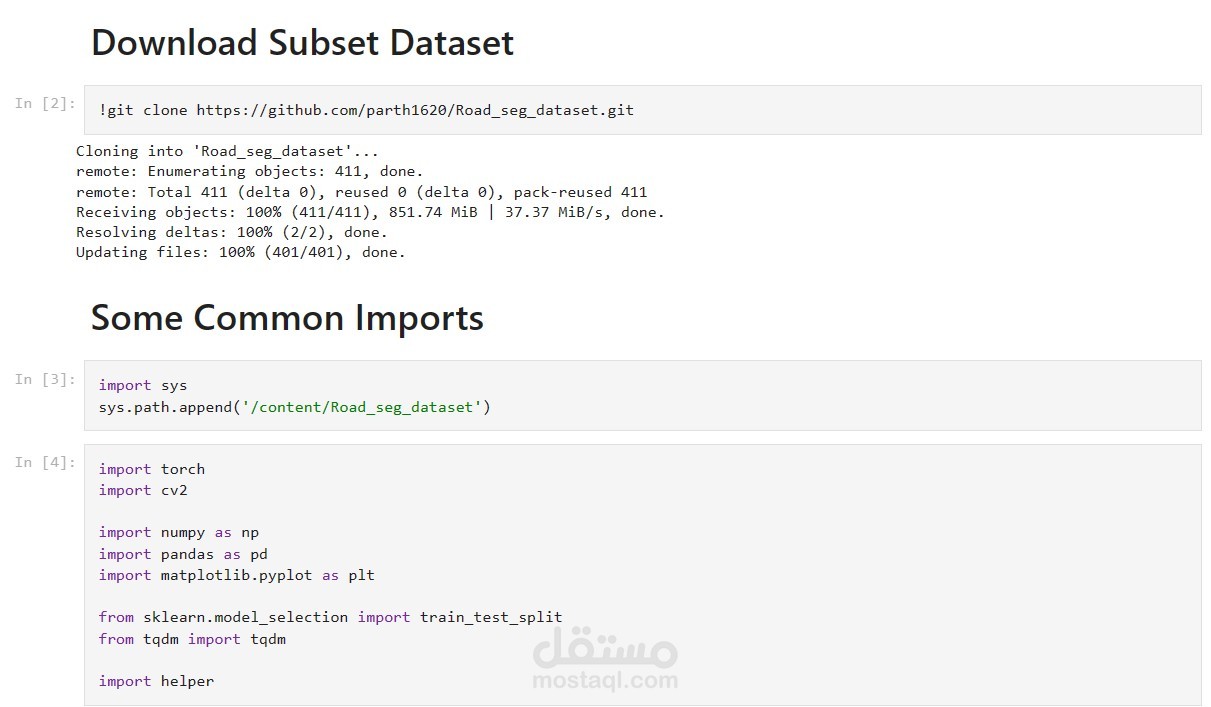Click the "import helper" line
The image size is (1211, 707).
[x=156, y=681]
